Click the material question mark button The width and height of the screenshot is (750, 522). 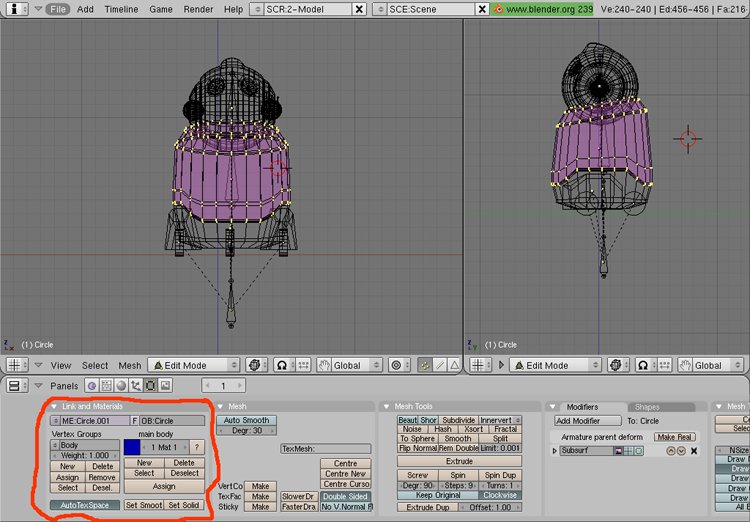pyautogui.click(x=197, y=447)
